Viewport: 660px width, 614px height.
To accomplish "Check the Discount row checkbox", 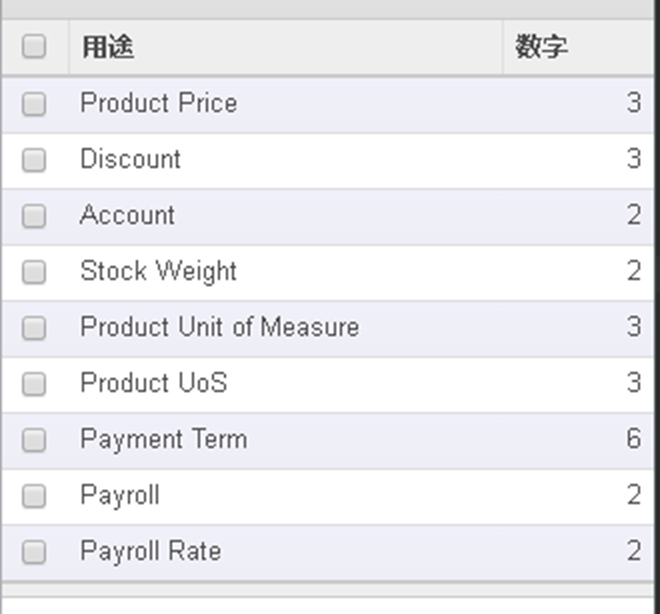I will tap(34, 160).
